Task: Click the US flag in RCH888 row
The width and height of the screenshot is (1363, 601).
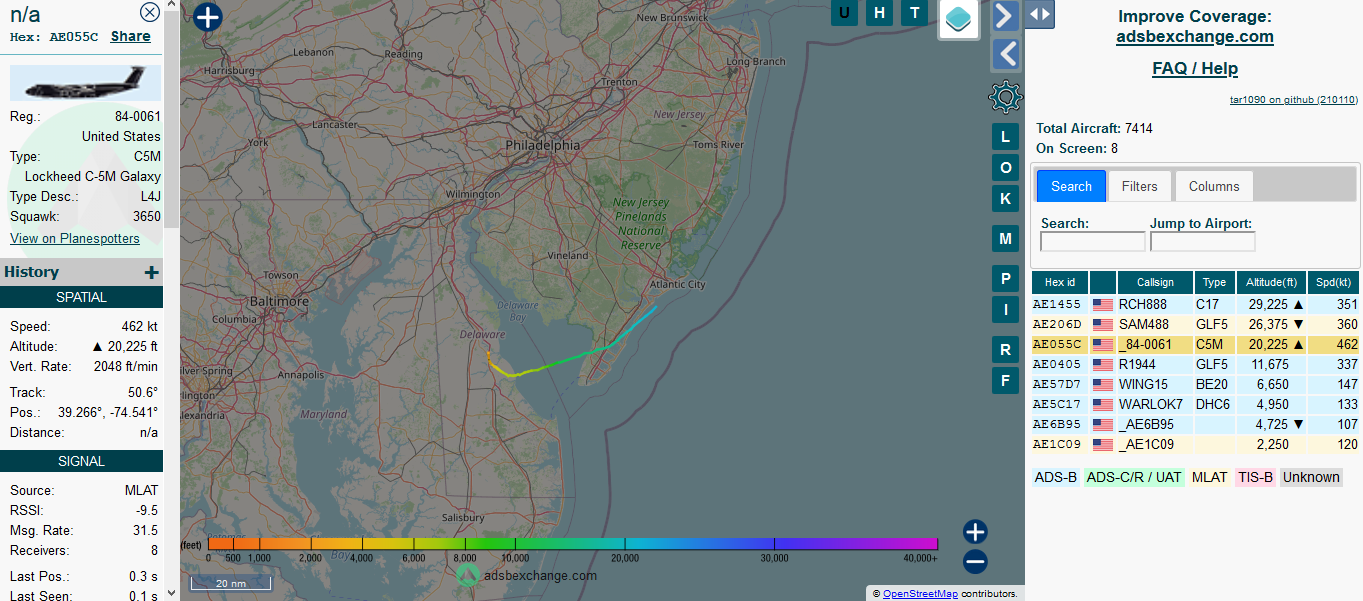Action: click(x=1103, y=305)
